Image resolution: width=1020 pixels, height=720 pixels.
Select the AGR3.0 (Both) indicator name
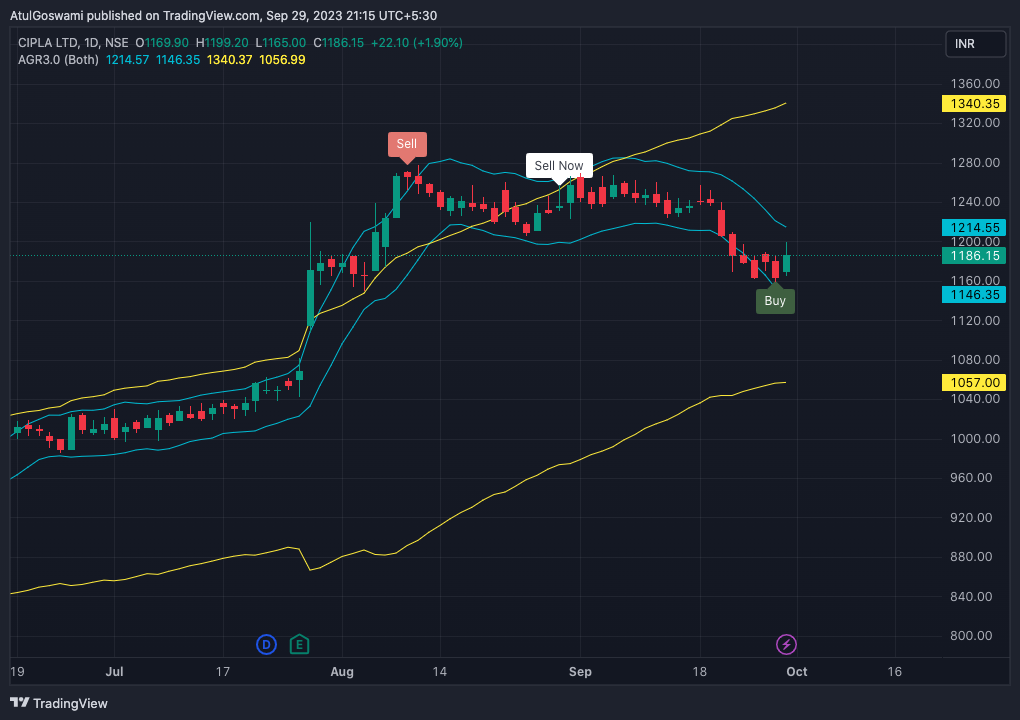59,60
